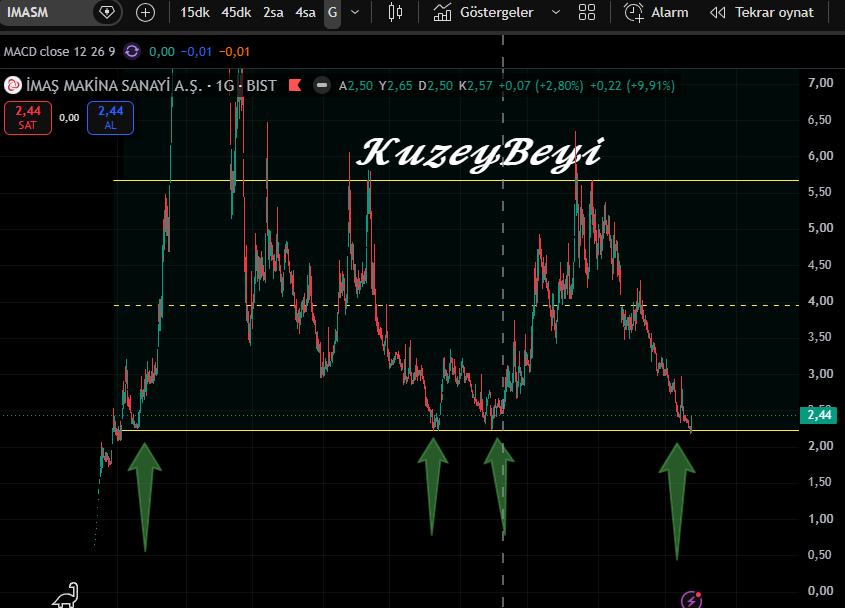Click the 4,00 price scale label
Image resolution: width=845 pixels, height=608 pixels.
[821, 301]
